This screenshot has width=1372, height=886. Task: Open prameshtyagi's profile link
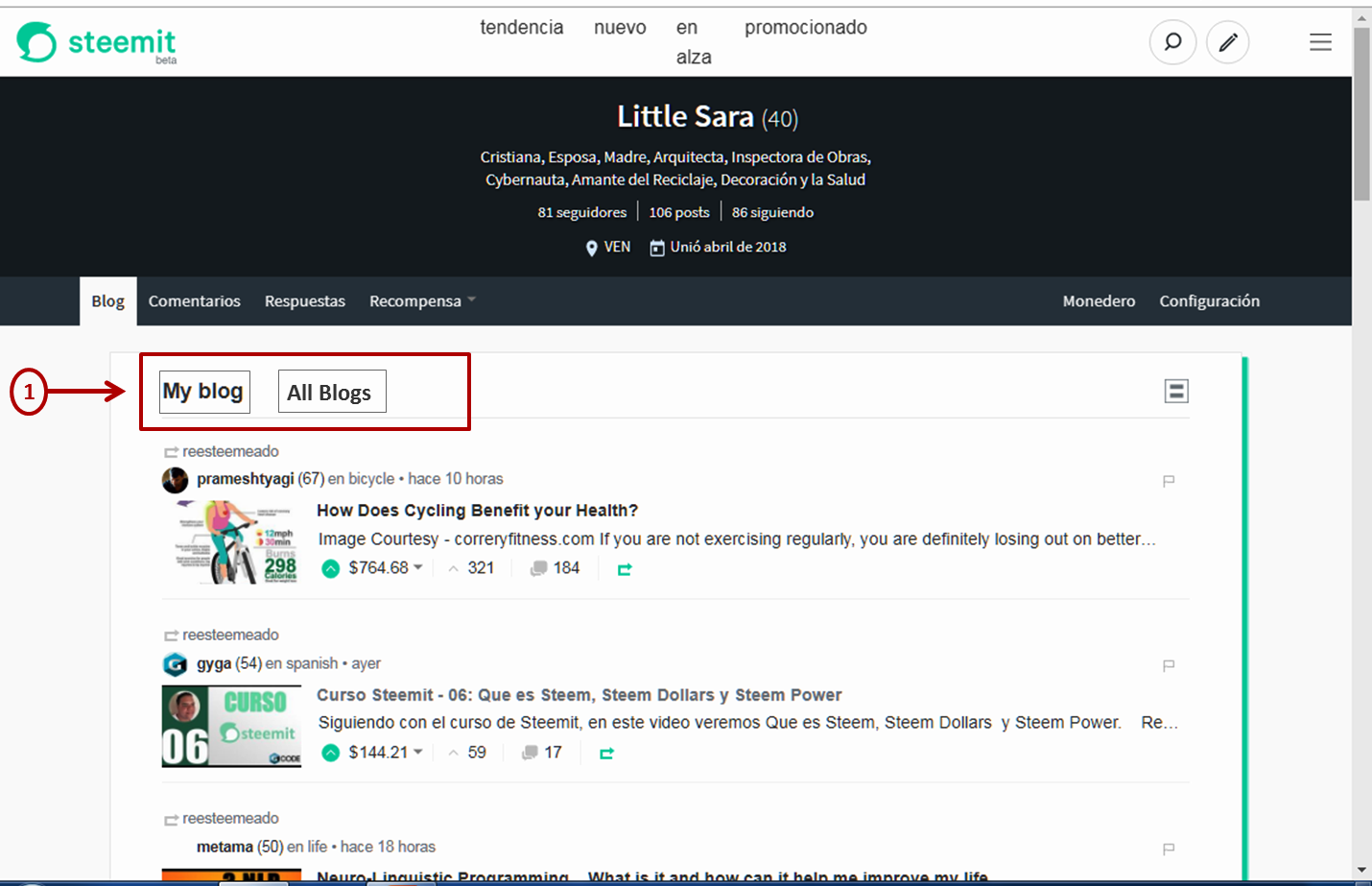point(246,479)
